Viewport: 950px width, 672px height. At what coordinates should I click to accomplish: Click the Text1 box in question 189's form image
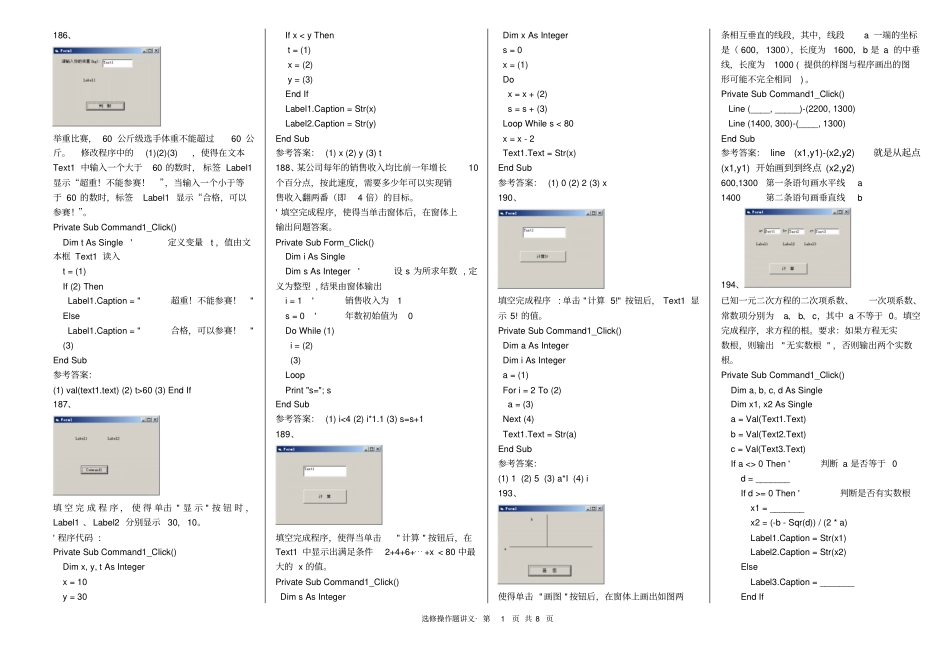click(325, 471)
